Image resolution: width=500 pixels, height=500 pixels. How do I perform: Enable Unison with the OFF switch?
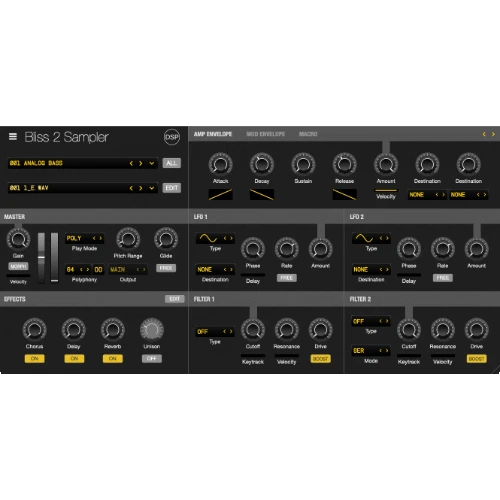[x=152, y=359]
